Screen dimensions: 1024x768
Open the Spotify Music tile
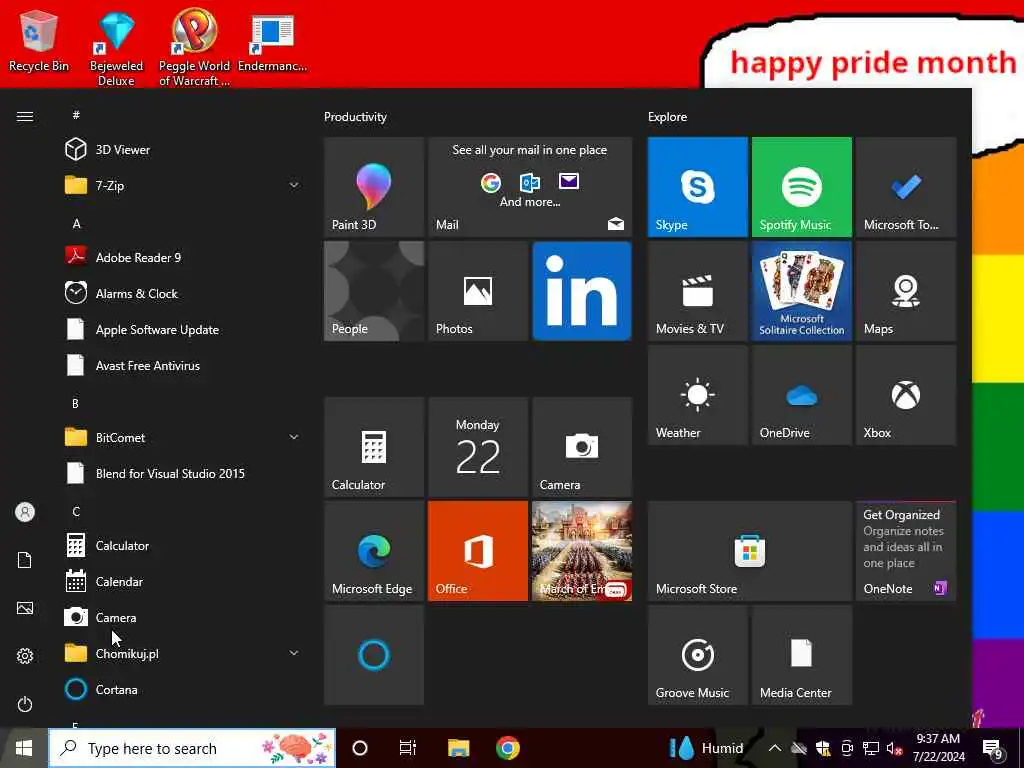[x=801, y=187]
